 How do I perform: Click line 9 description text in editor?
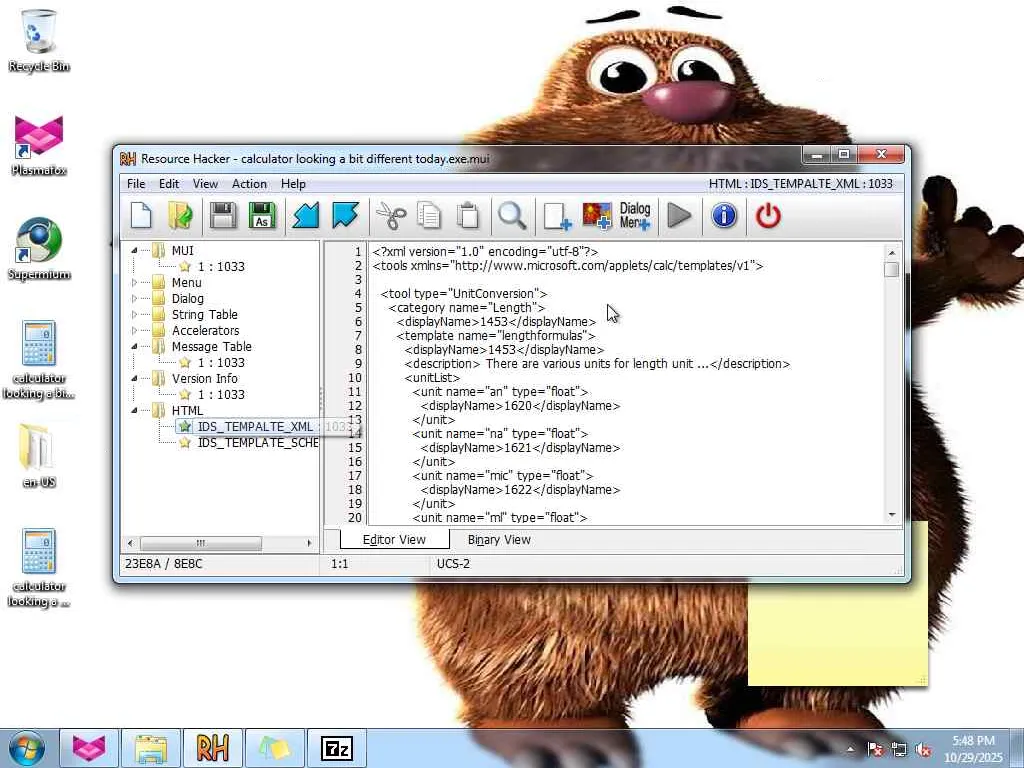click(x=597, y=364)
